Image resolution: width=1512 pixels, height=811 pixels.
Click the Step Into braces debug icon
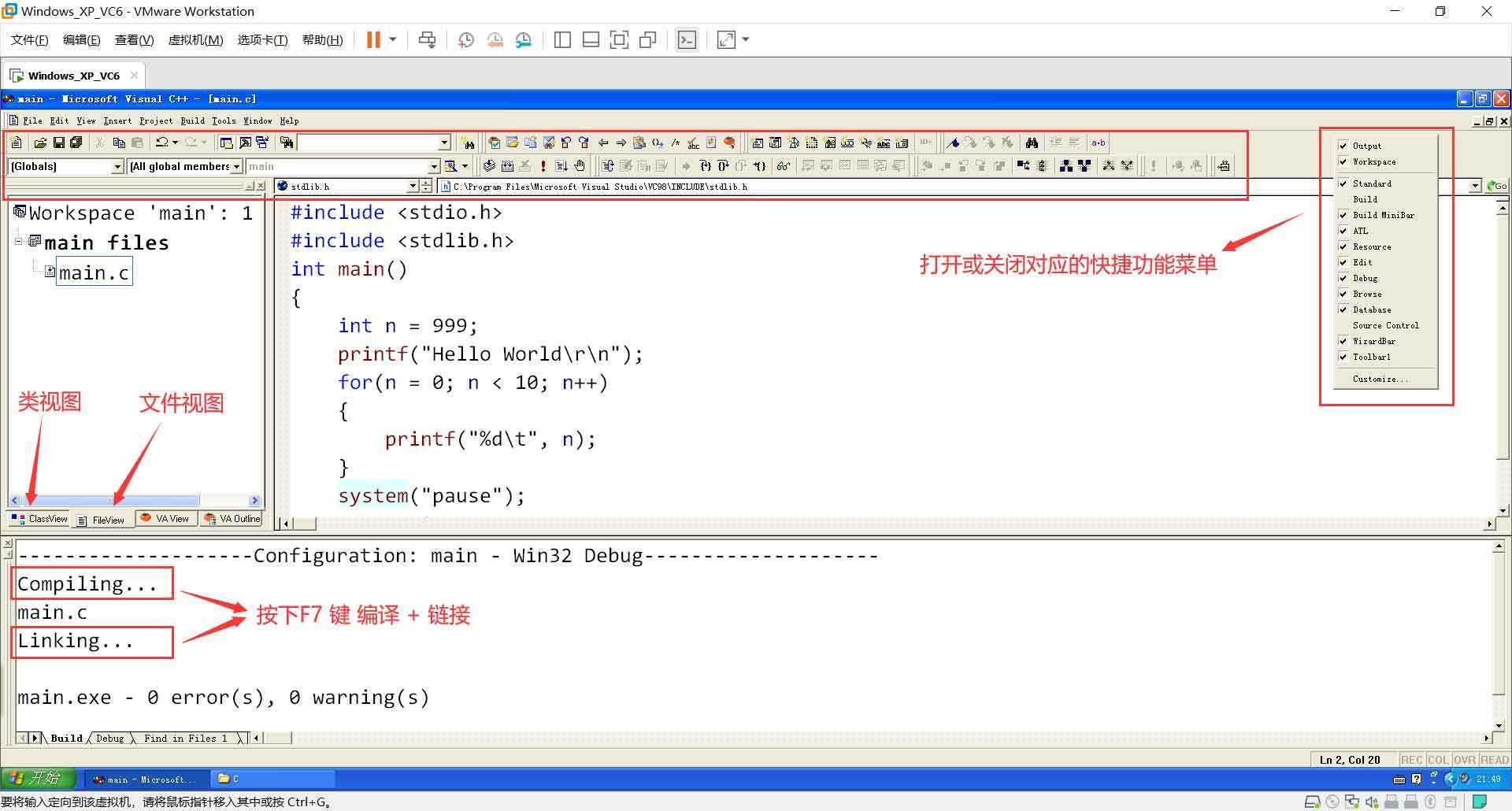click(705, 165)
